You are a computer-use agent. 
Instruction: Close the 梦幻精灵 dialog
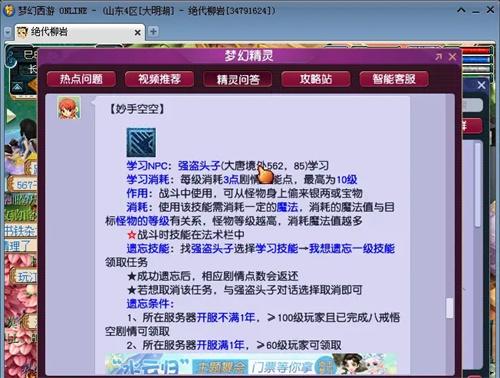point(452,57)
